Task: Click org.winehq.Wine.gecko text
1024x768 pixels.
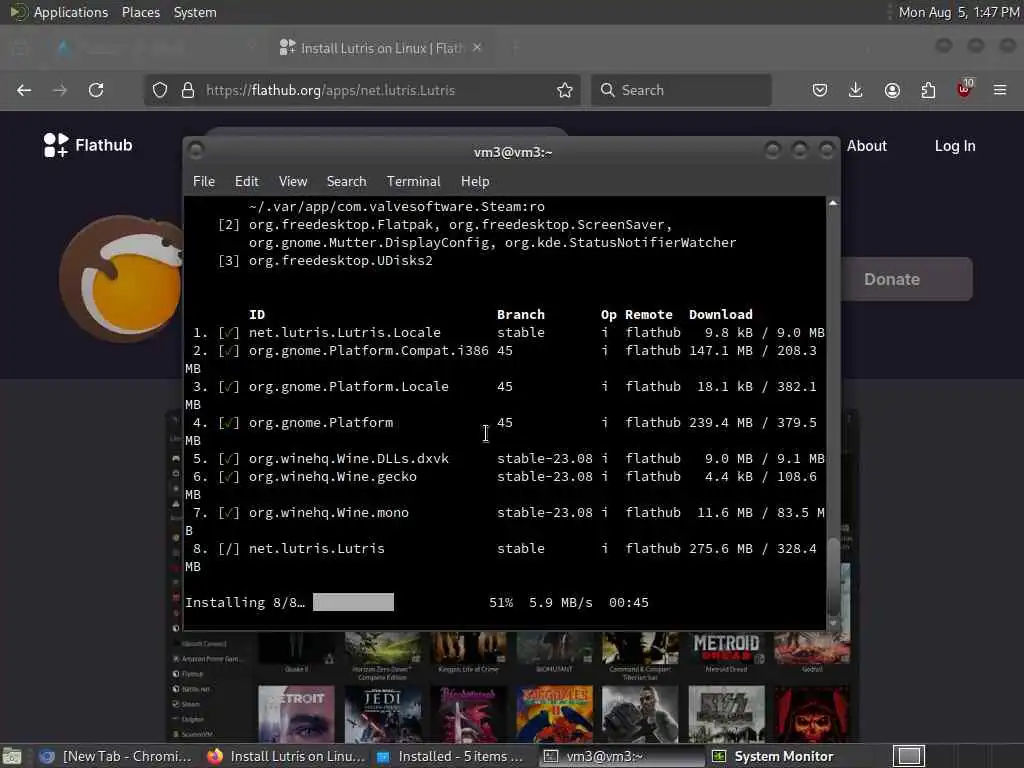Action: 332,477
